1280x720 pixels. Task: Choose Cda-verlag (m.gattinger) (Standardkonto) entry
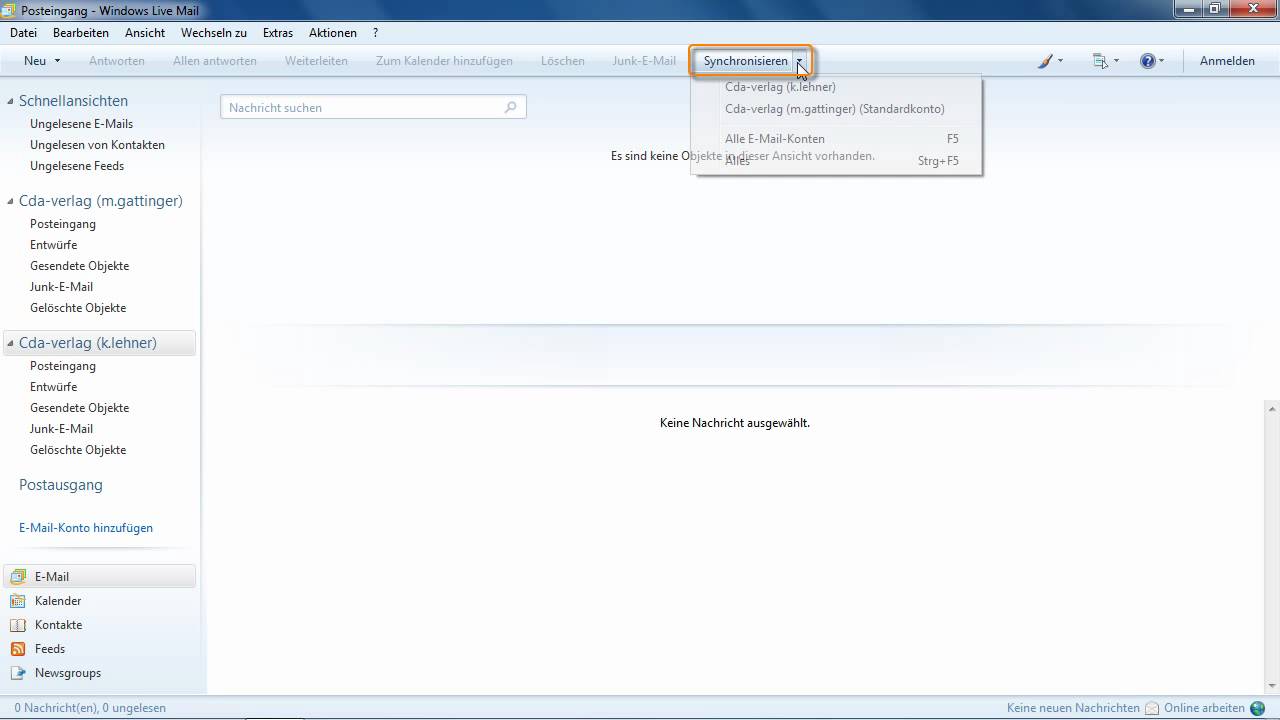[837, 109]
